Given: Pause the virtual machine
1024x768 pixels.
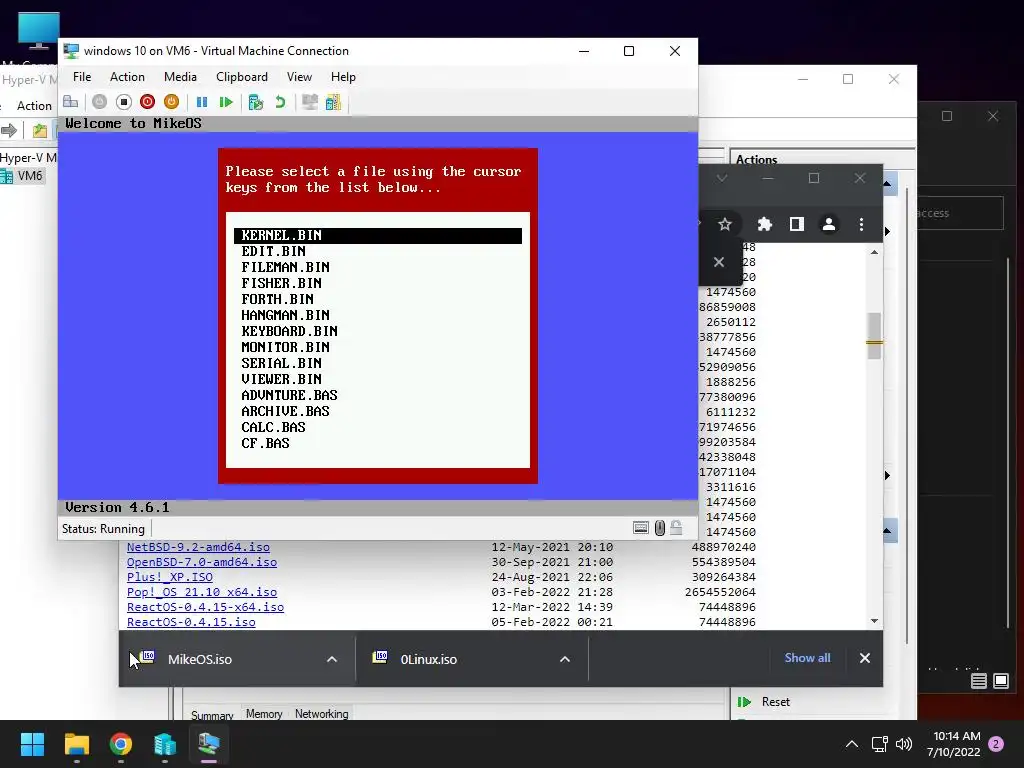Looking at the screenshot, I should pyautogui.click(x=202, y=102).
